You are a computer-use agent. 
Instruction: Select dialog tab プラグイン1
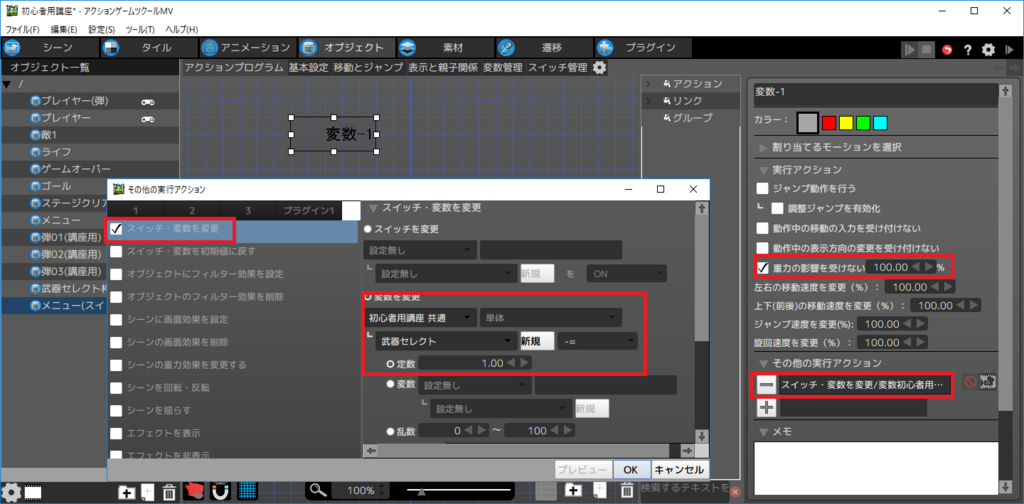point(309,210)
